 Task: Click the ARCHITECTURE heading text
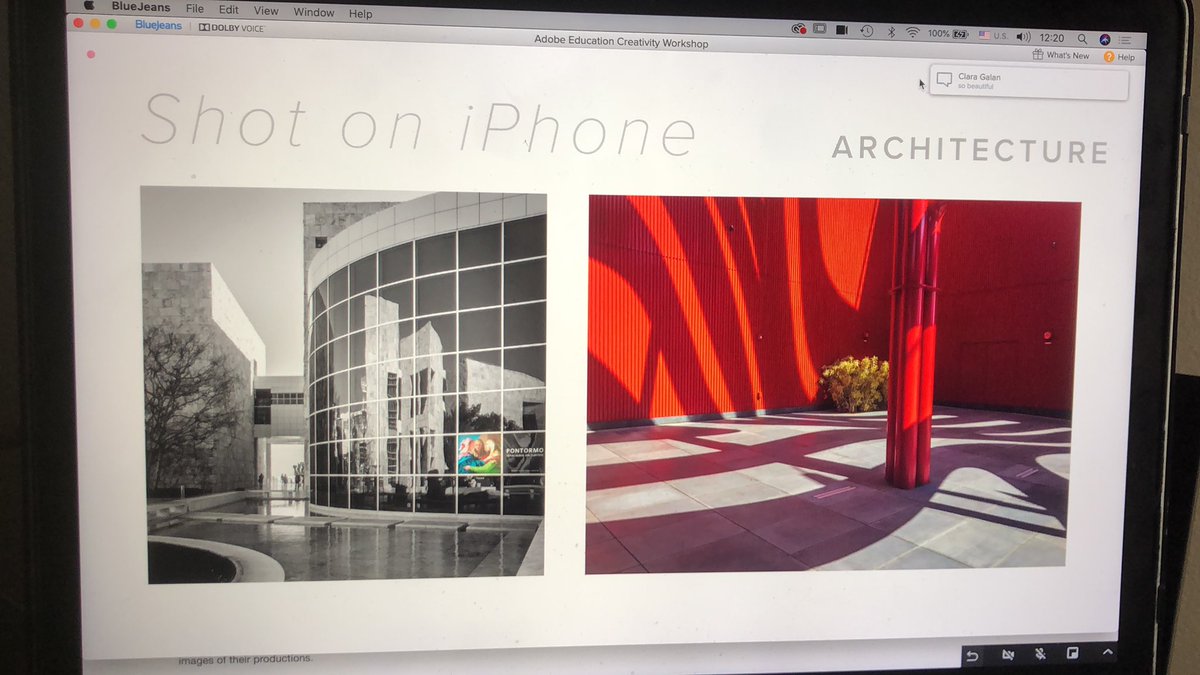(970, 150)
